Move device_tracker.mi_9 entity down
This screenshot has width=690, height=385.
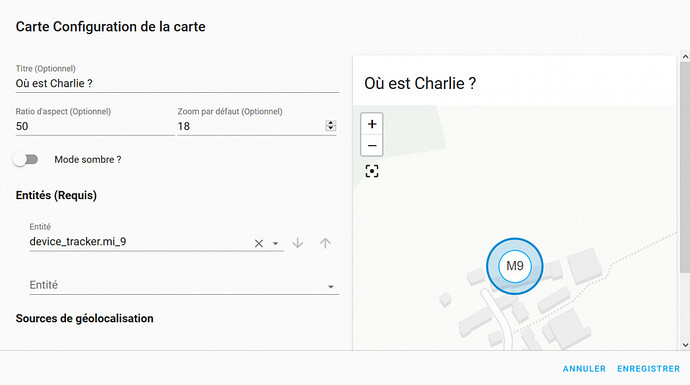298,243
